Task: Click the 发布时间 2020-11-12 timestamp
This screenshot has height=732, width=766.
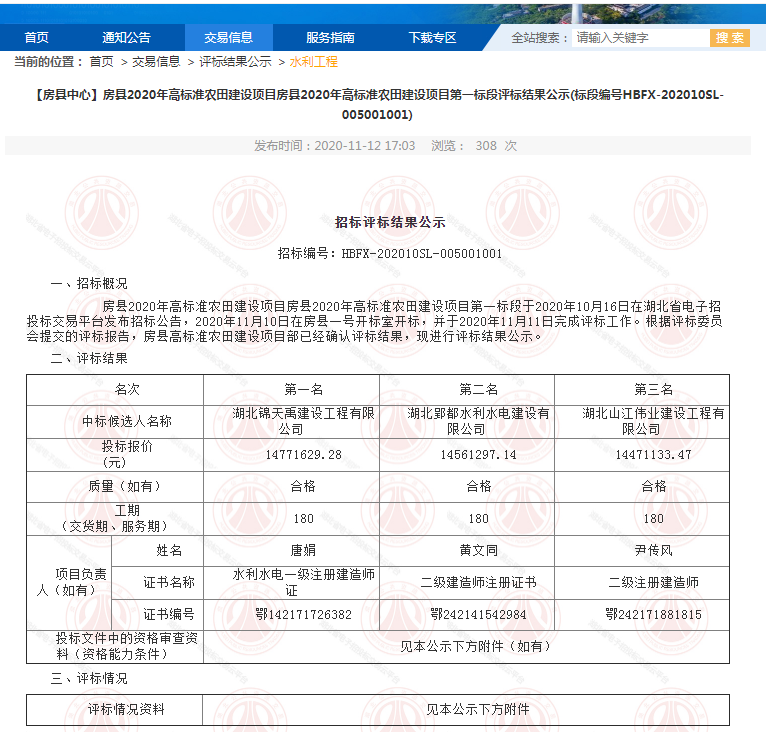Action: pyautogui.click(x=334, y=146)
